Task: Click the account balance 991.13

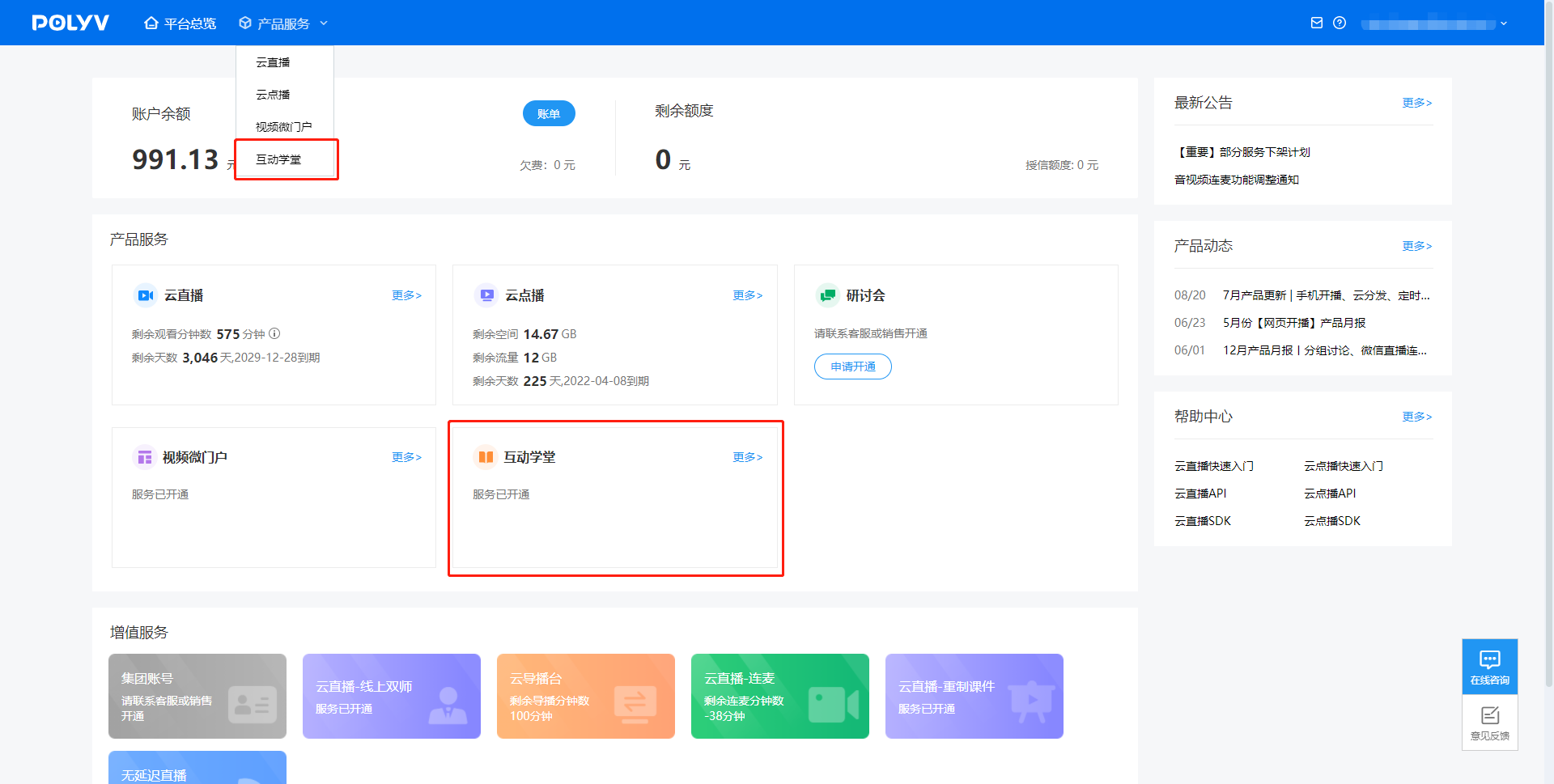Action: click(176, 159)
